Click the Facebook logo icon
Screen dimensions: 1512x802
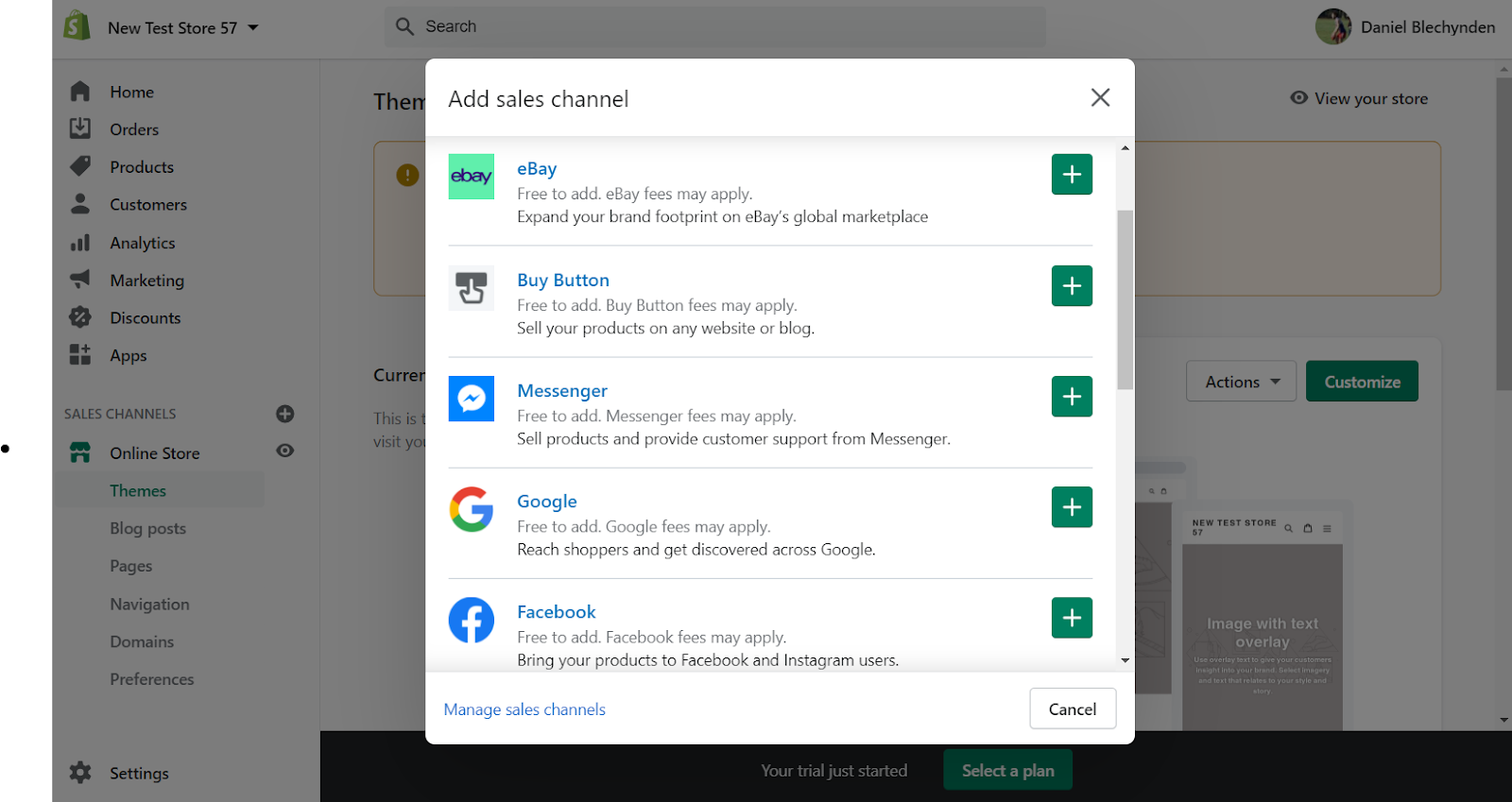tap(472, 620)
